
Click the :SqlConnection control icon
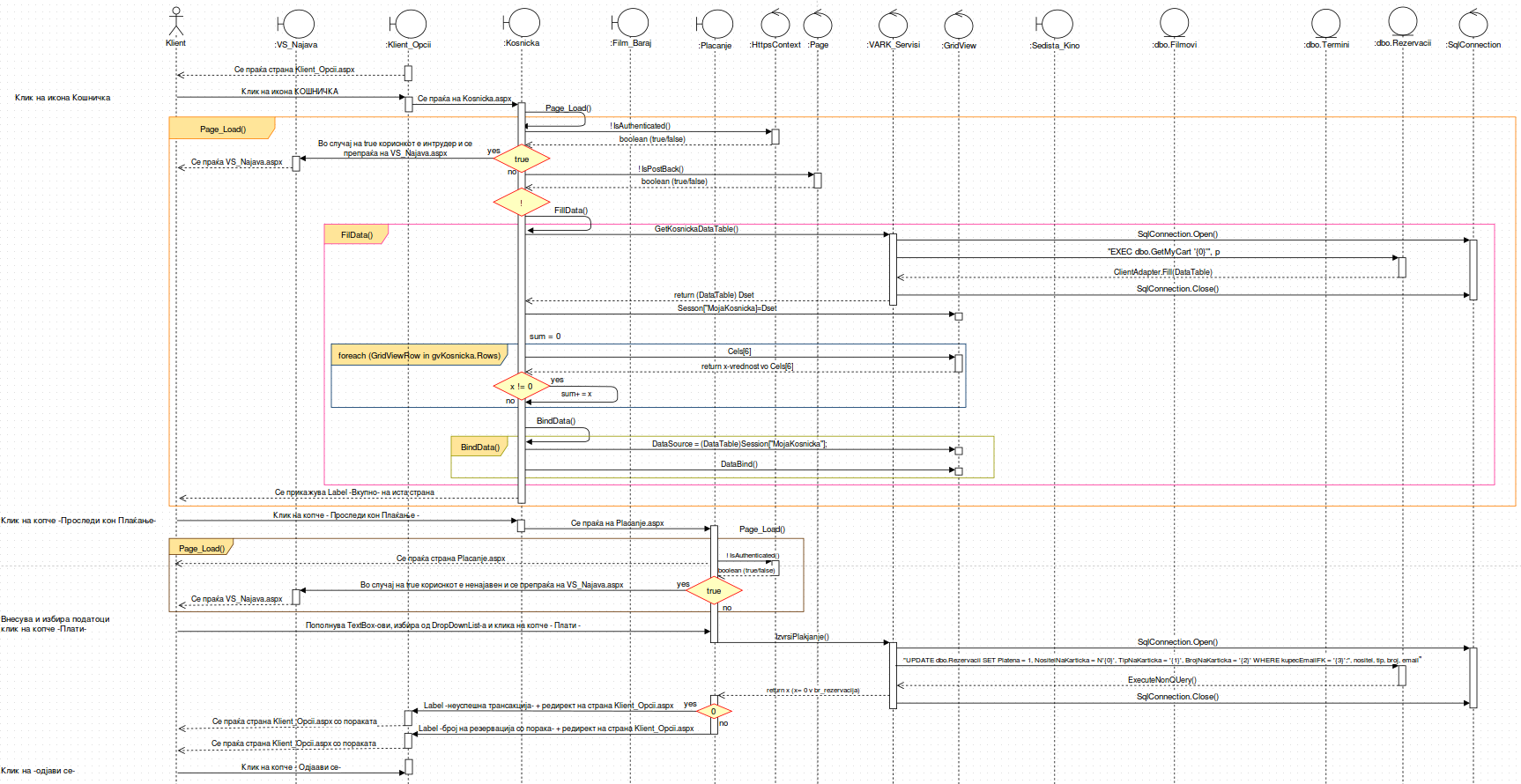pyautogui.click(x=1473, y=24)
